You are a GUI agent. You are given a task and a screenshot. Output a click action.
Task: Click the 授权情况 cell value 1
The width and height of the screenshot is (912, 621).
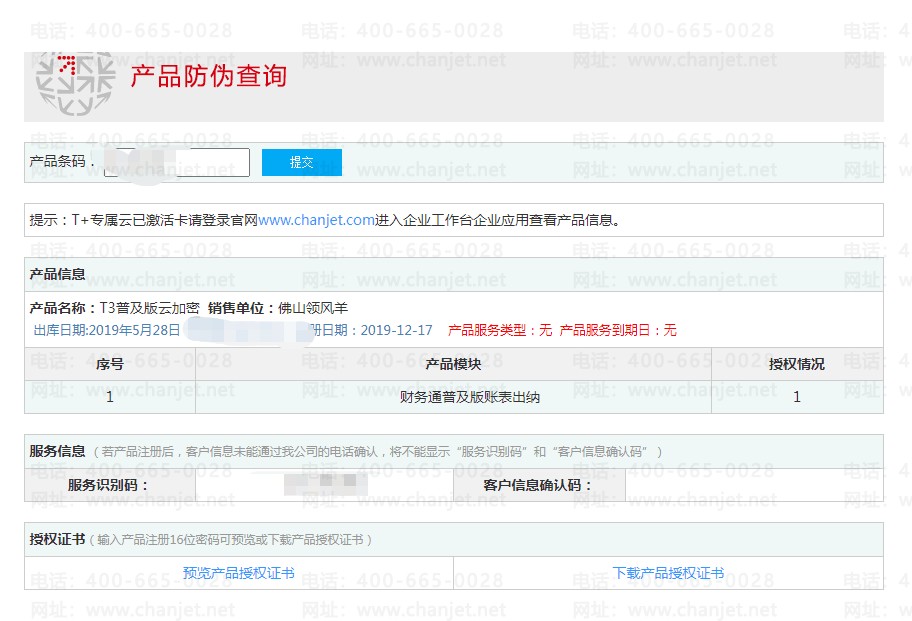797,397
